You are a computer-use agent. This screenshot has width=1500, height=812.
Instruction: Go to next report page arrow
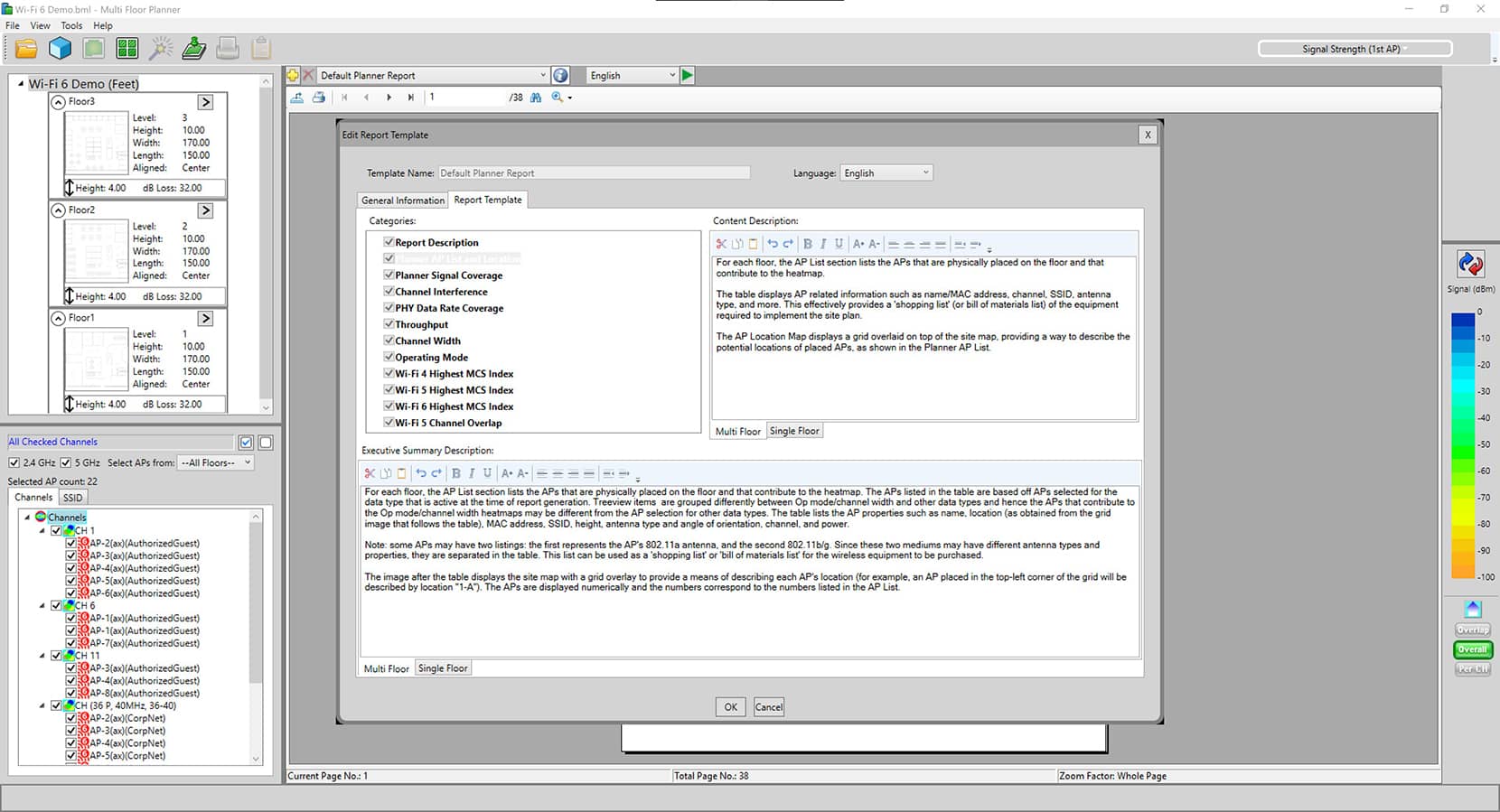(389, 98)
